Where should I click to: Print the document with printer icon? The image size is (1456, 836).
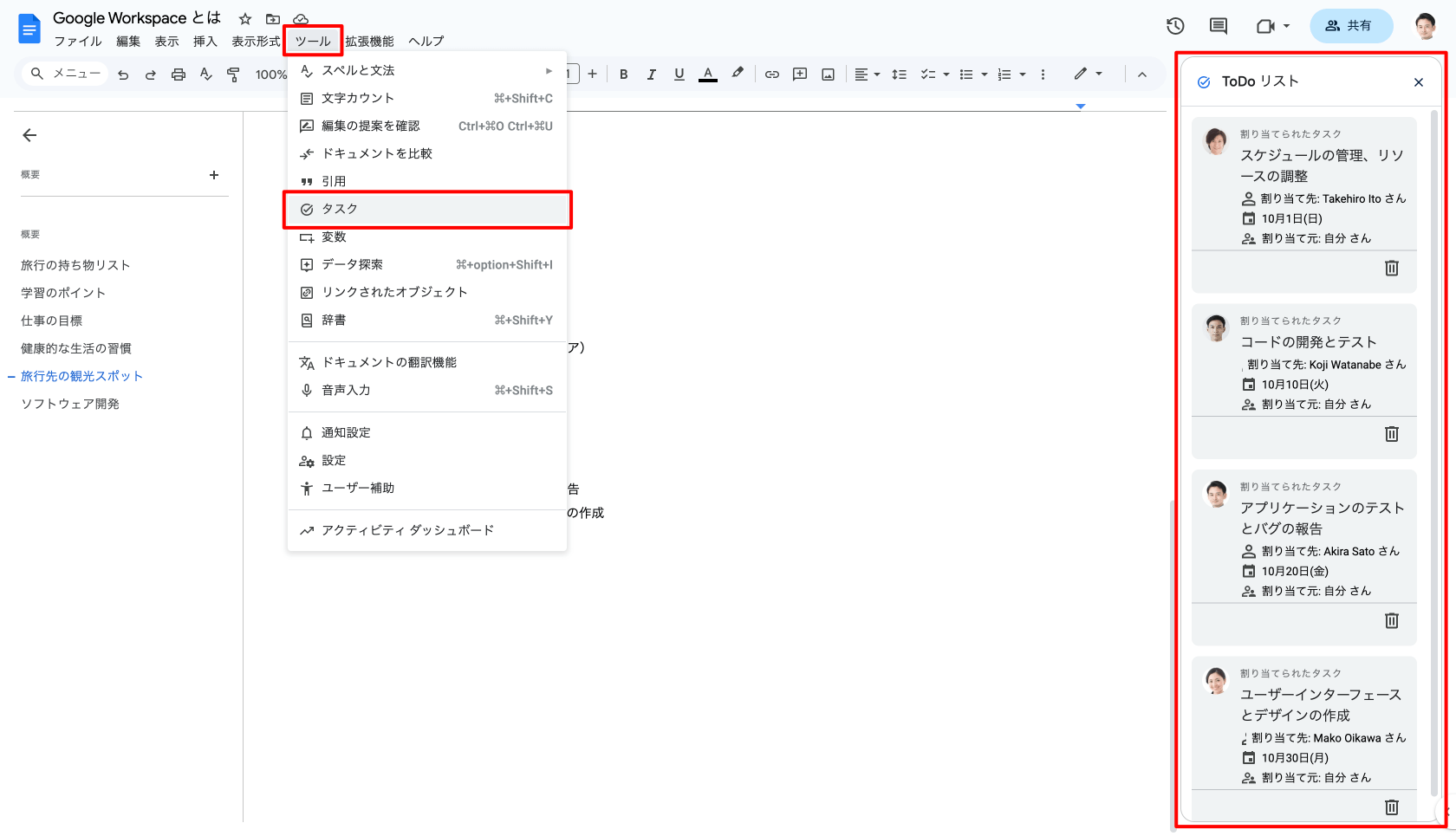[x=179, y=75]
